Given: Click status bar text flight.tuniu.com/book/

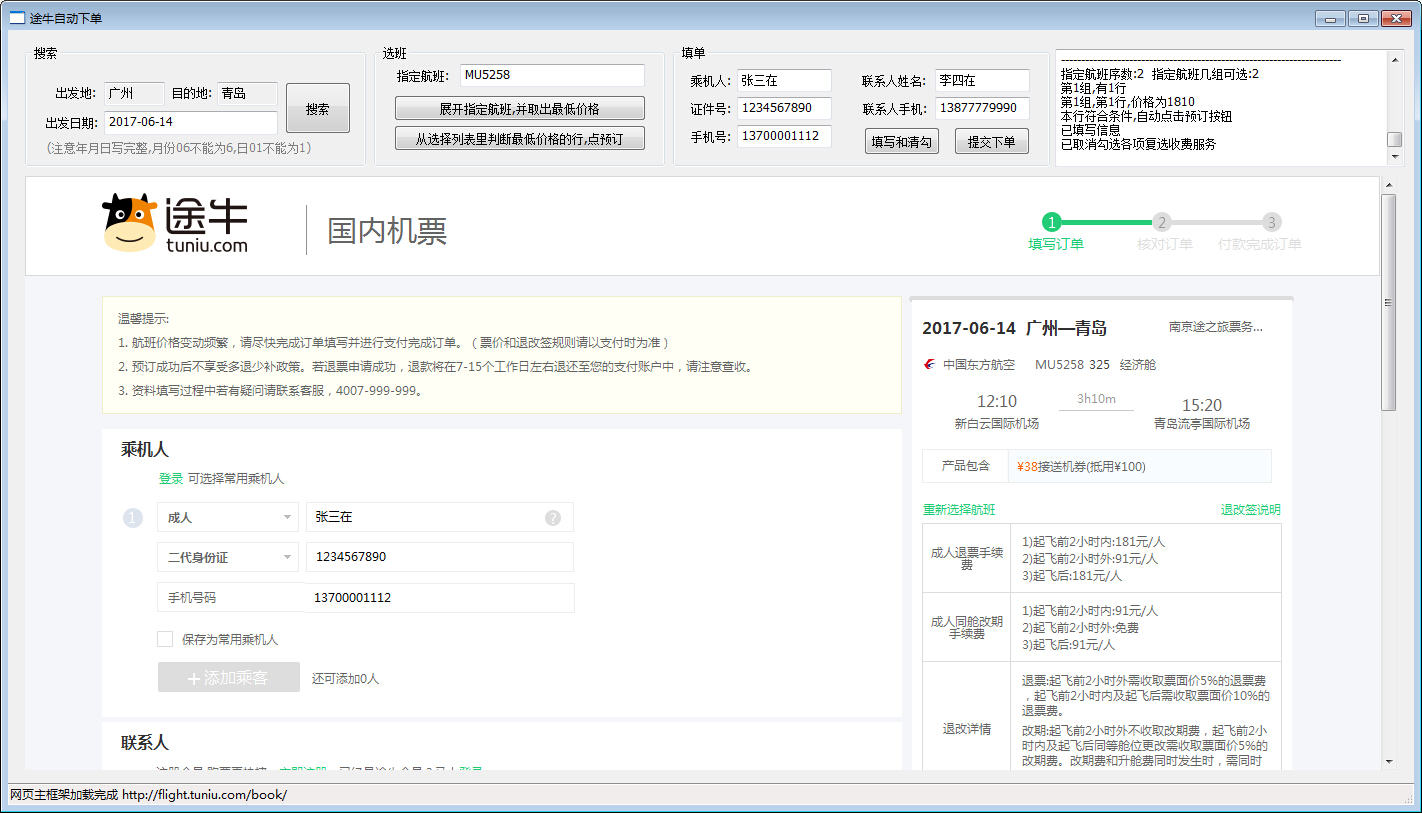Looking at the screenshot, I should point(204,795).
